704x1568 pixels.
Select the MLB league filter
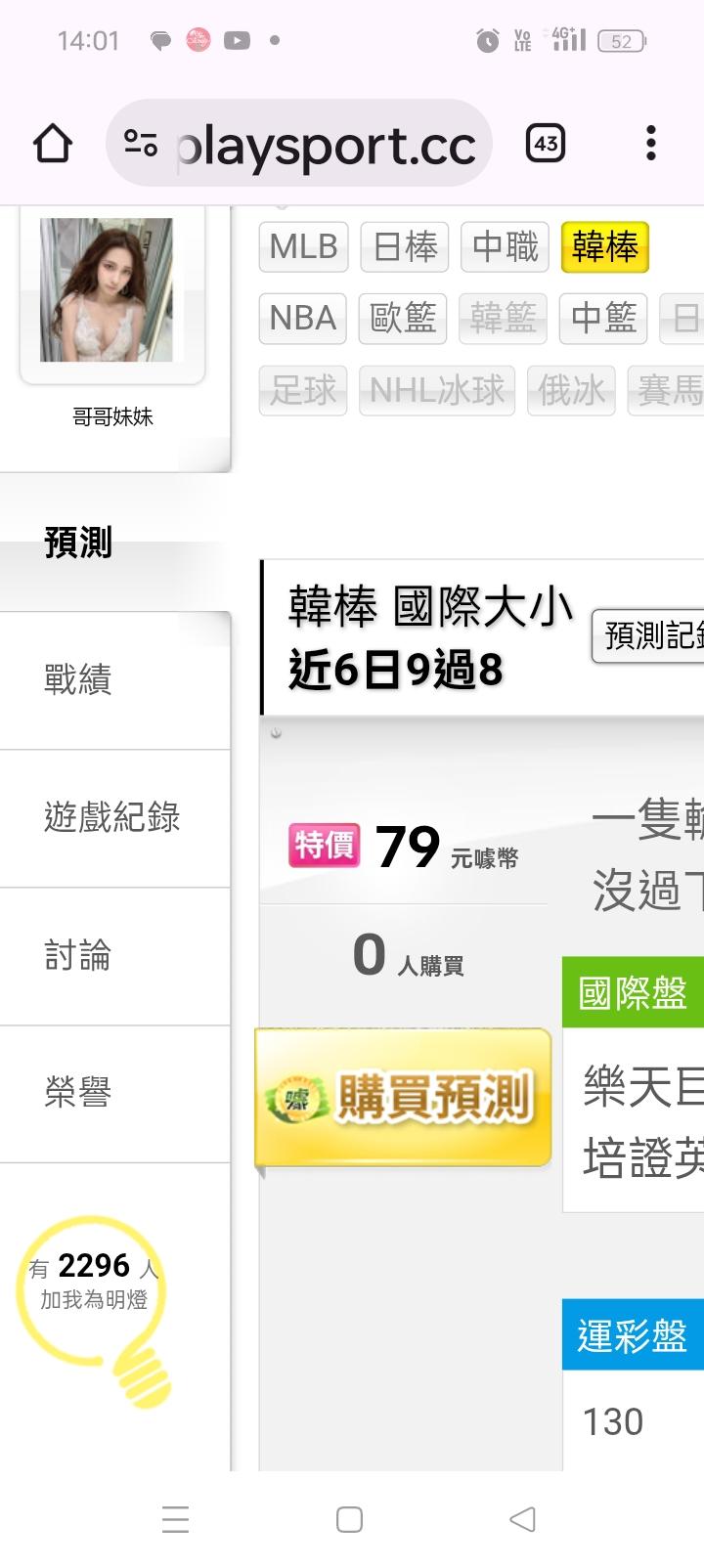(303, 246)
